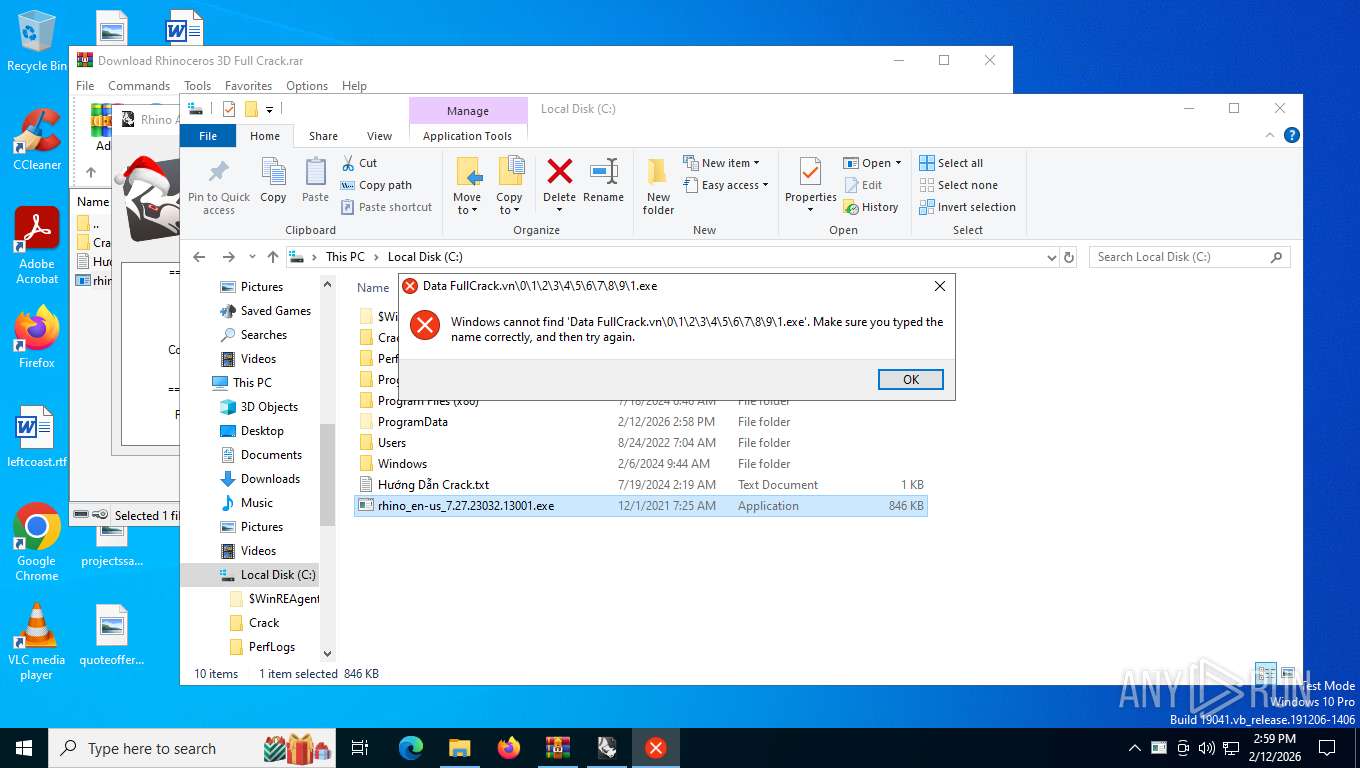Image resolution: width=1360 pixels, height=768 pixels.
Task: Open the Favorites menu in WinRAR
Action: [x=248, y=86]
